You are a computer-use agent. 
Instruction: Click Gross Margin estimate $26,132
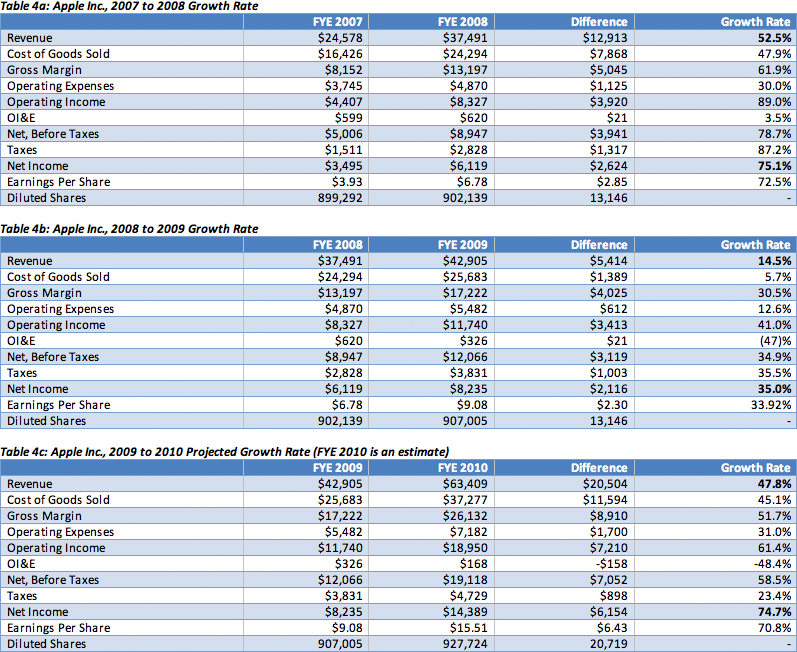465,516
